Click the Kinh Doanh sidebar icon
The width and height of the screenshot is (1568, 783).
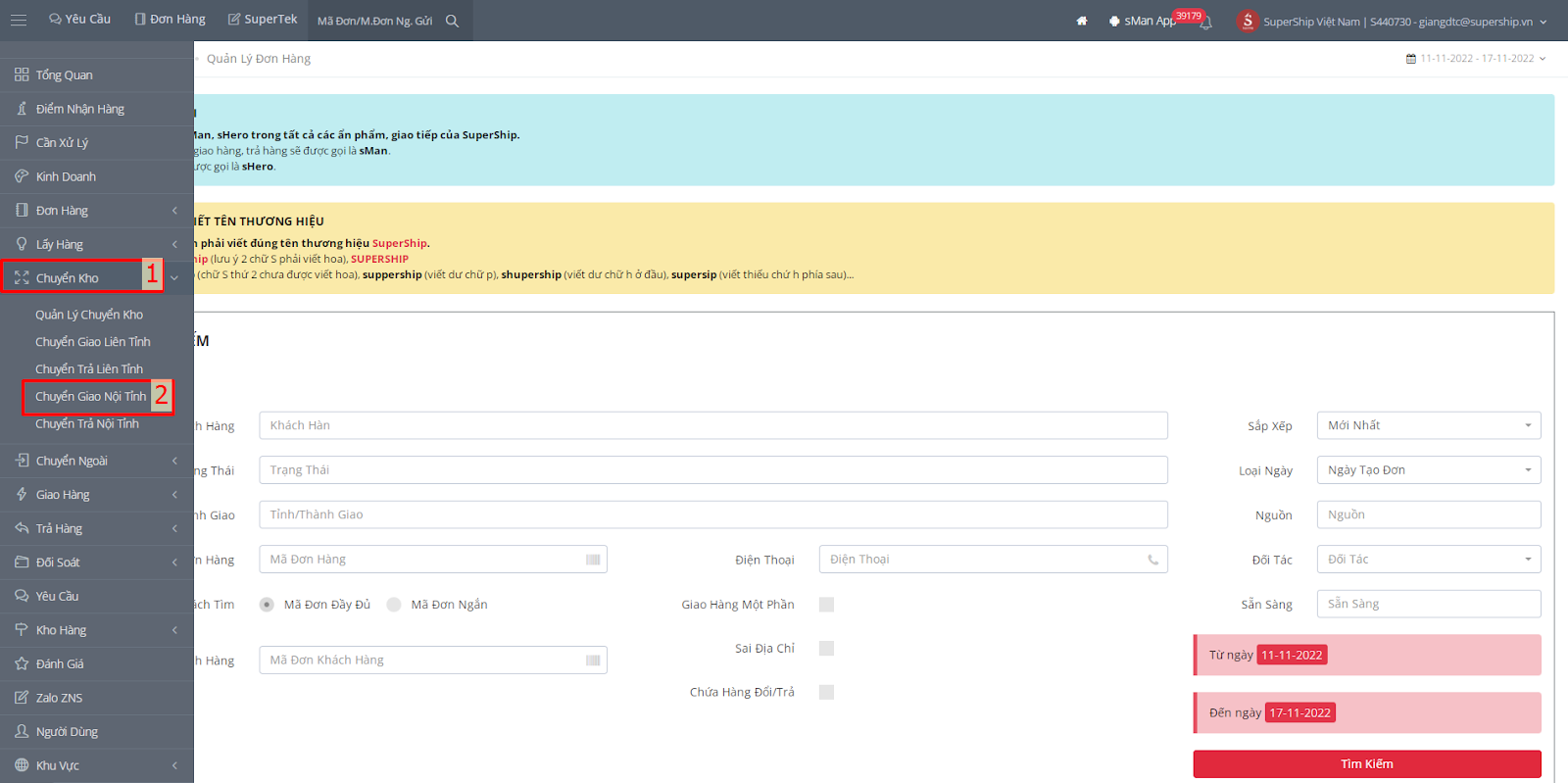(22, 176)
